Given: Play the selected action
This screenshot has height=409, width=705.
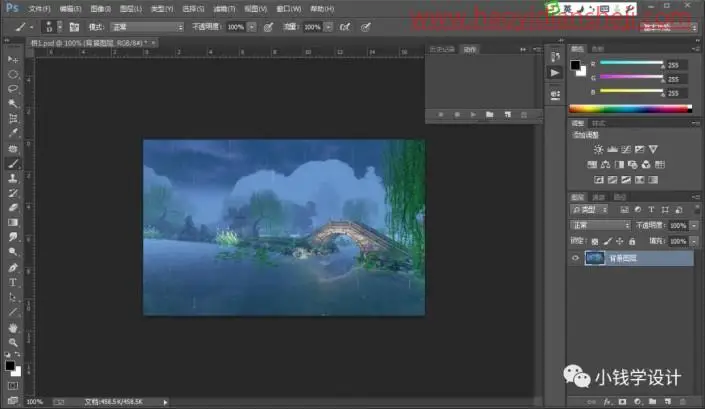Looking at the screenshot, I should [x=473, y=115].
